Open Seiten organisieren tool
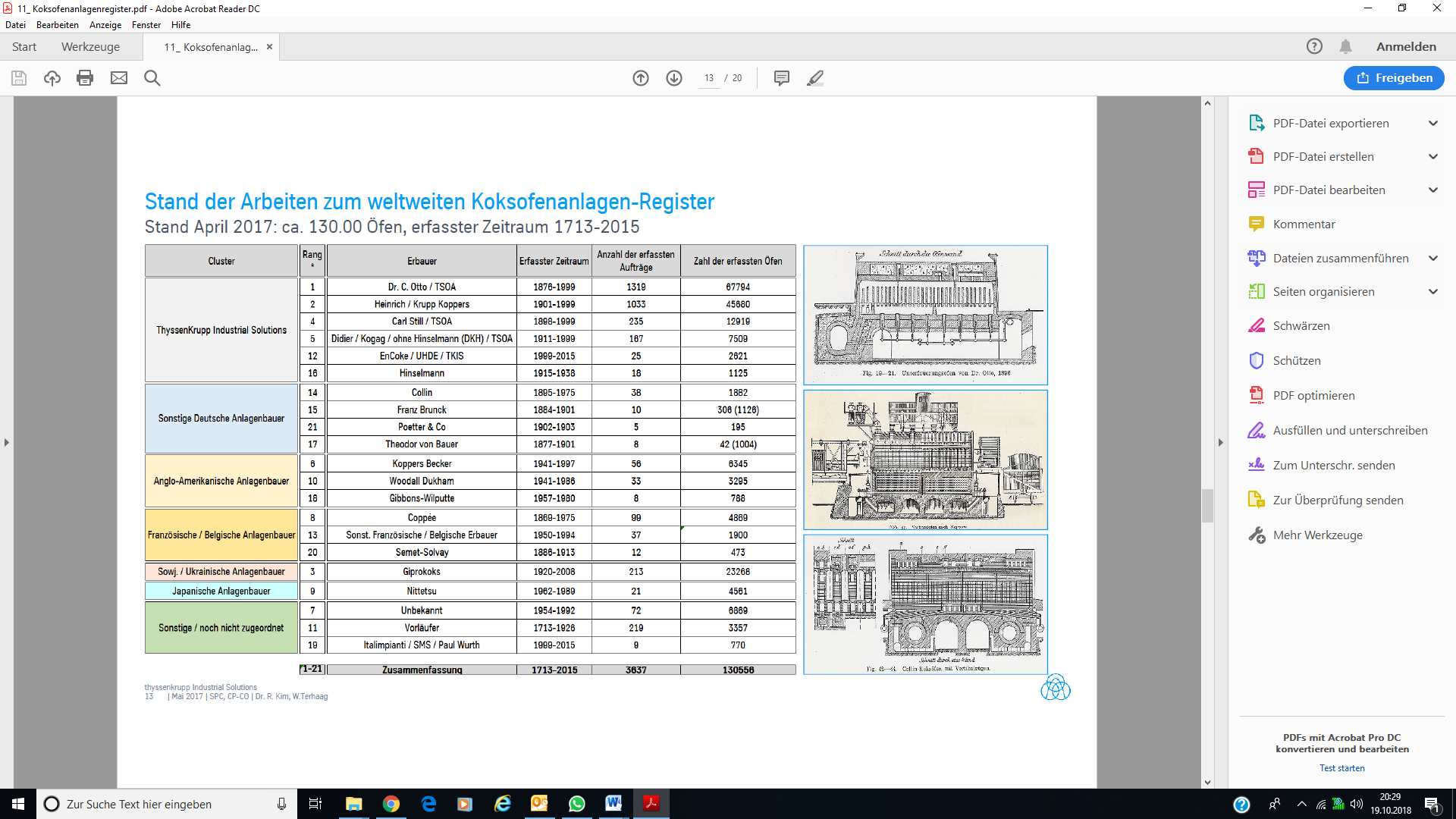 point(1323,291)
